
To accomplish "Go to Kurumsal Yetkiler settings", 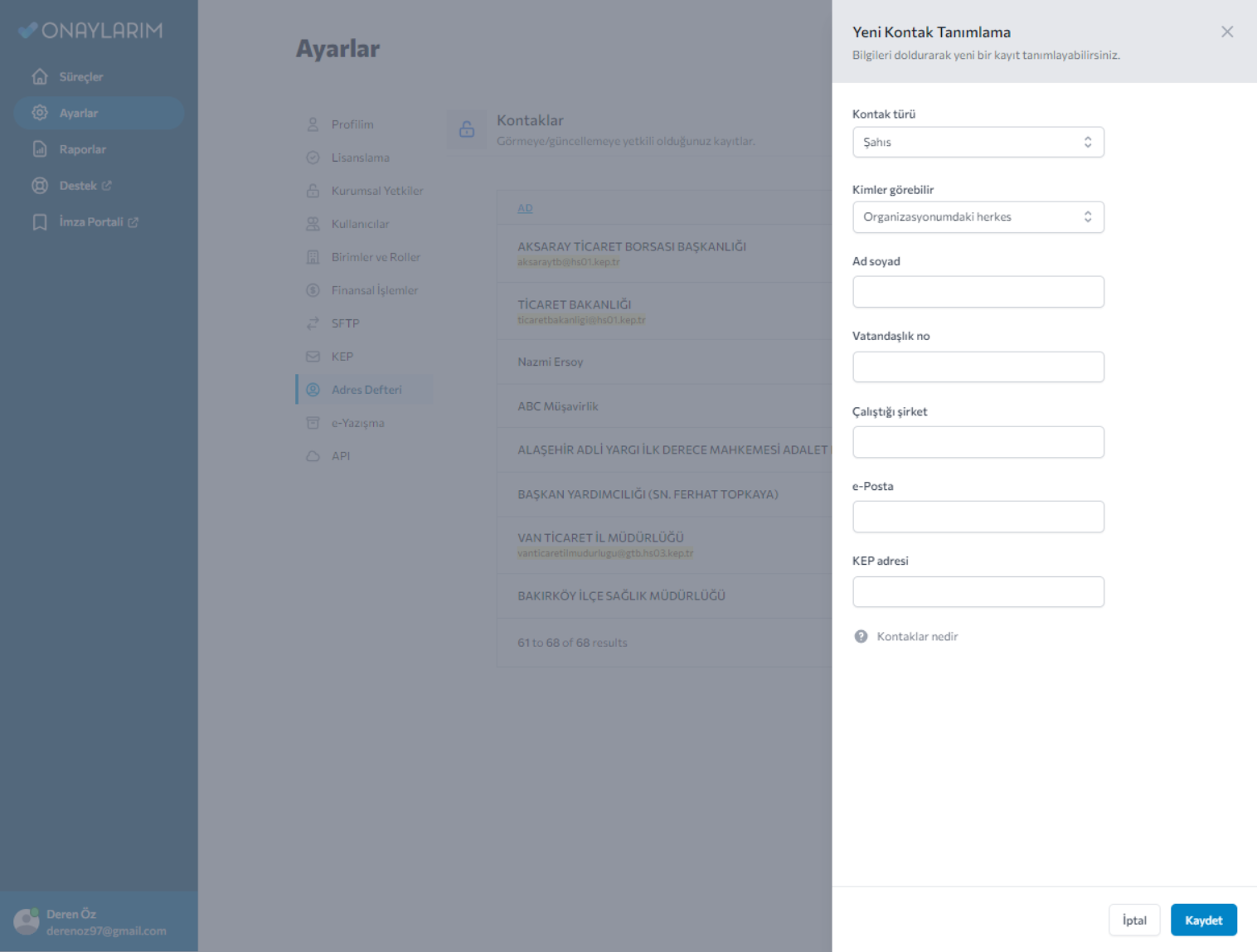I will [376, 191].
